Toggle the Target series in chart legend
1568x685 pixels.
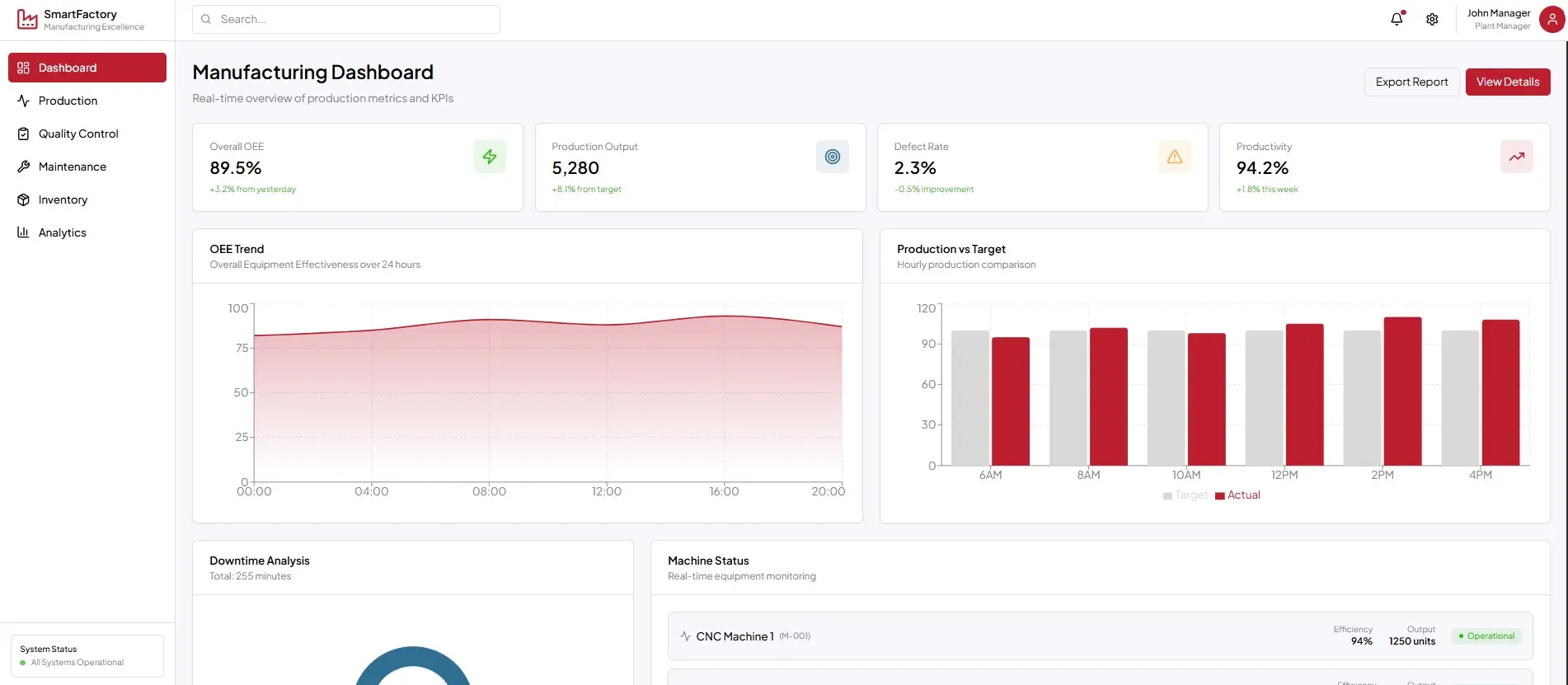tap(1185, 495)
